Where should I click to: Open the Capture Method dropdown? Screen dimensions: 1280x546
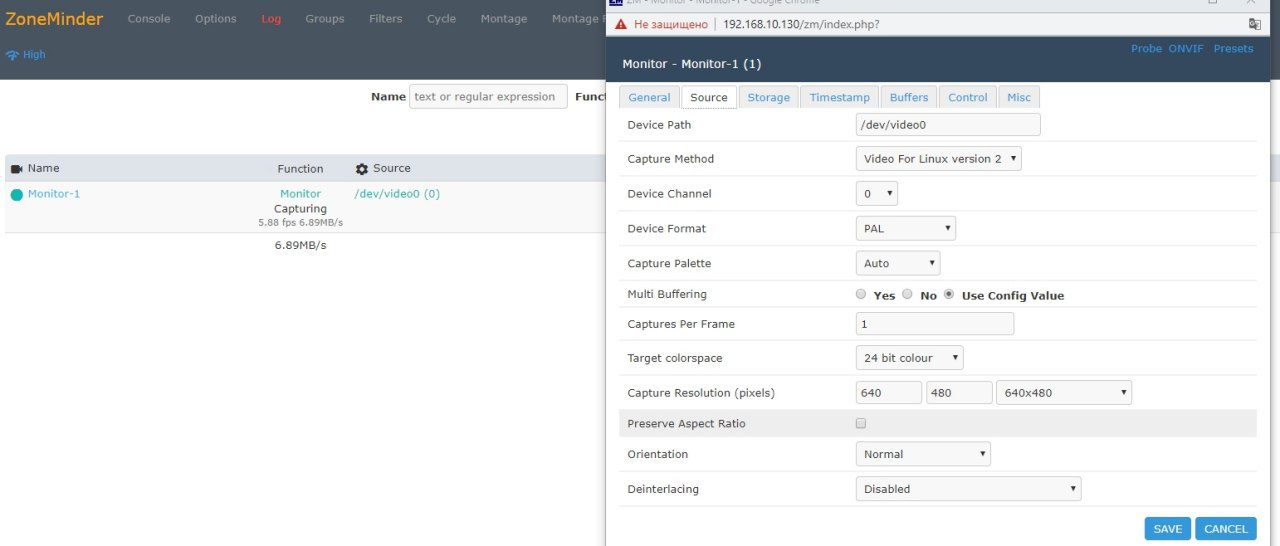[x=939, y=159]
